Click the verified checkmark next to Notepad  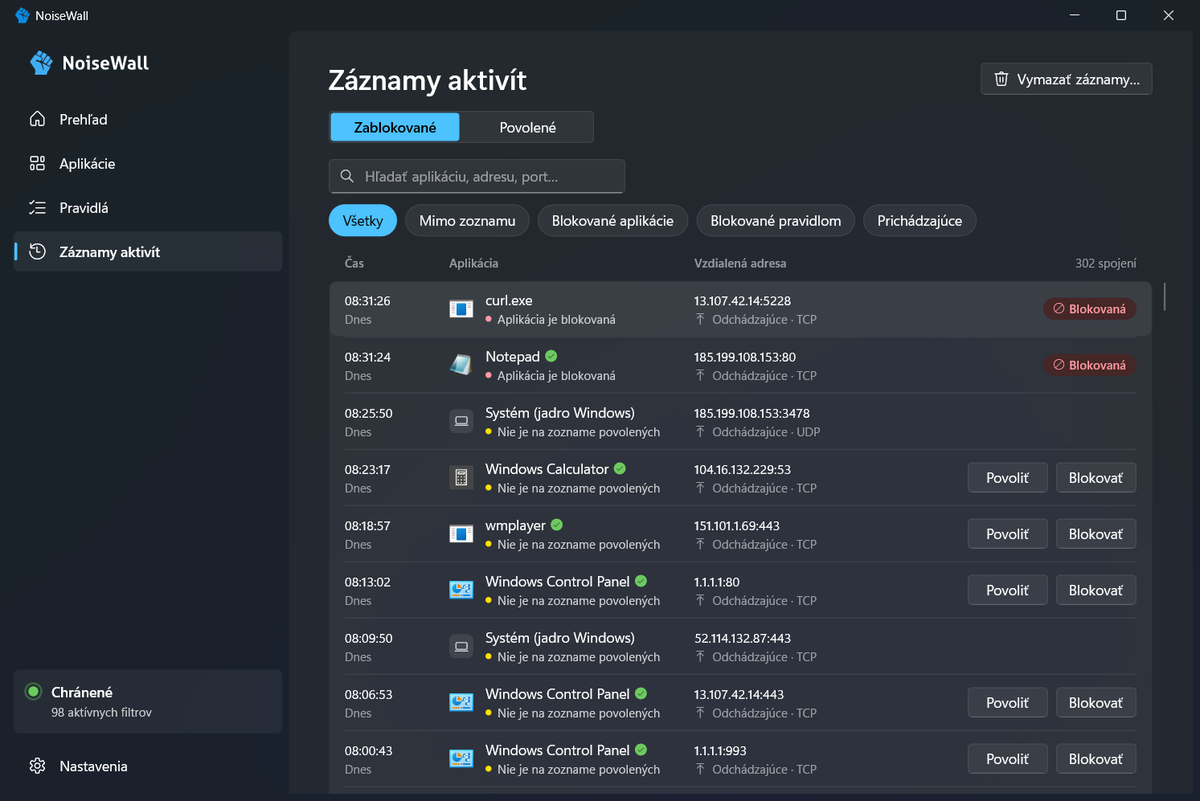551,356
